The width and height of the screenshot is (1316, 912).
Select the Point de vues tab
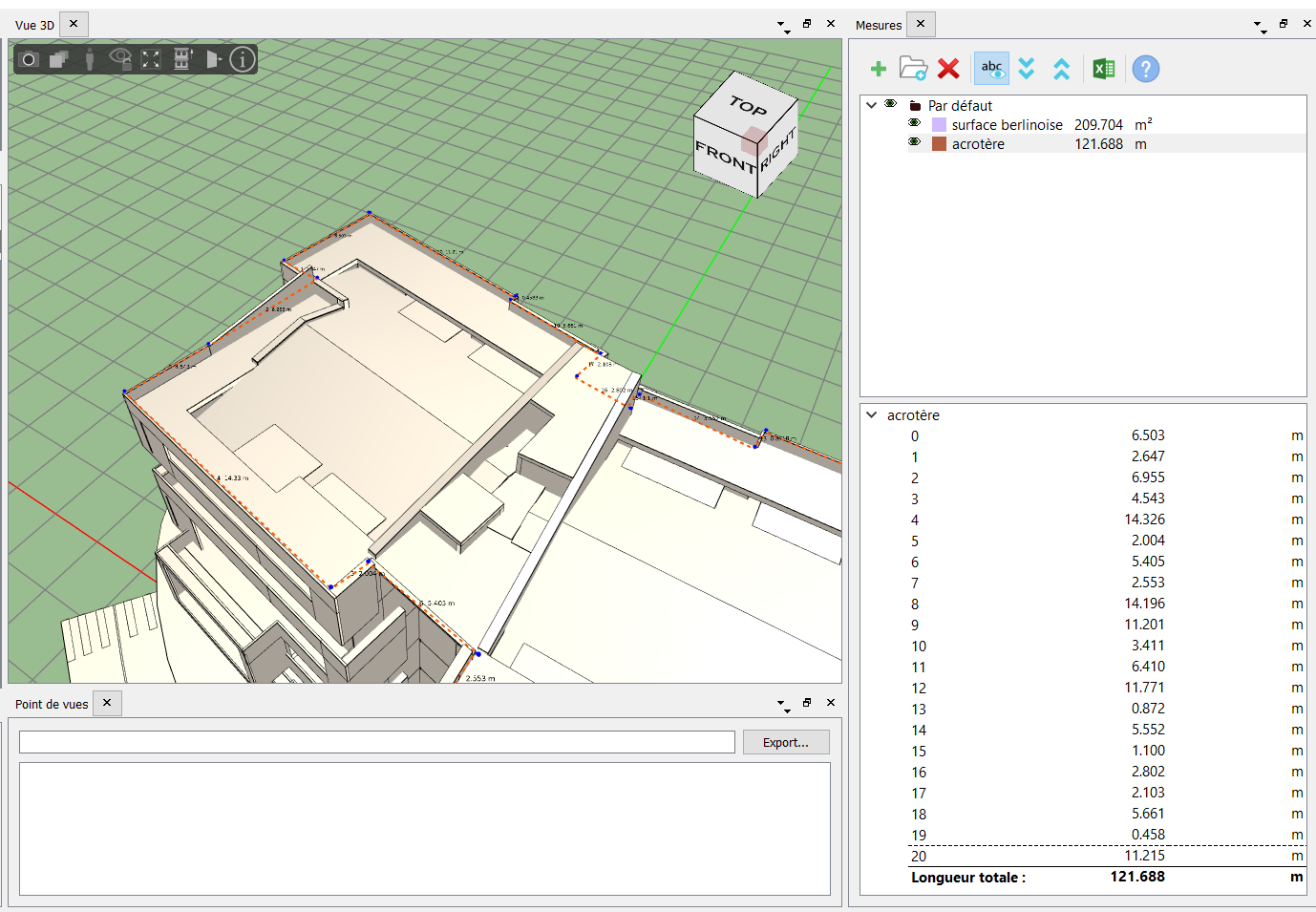52,704
